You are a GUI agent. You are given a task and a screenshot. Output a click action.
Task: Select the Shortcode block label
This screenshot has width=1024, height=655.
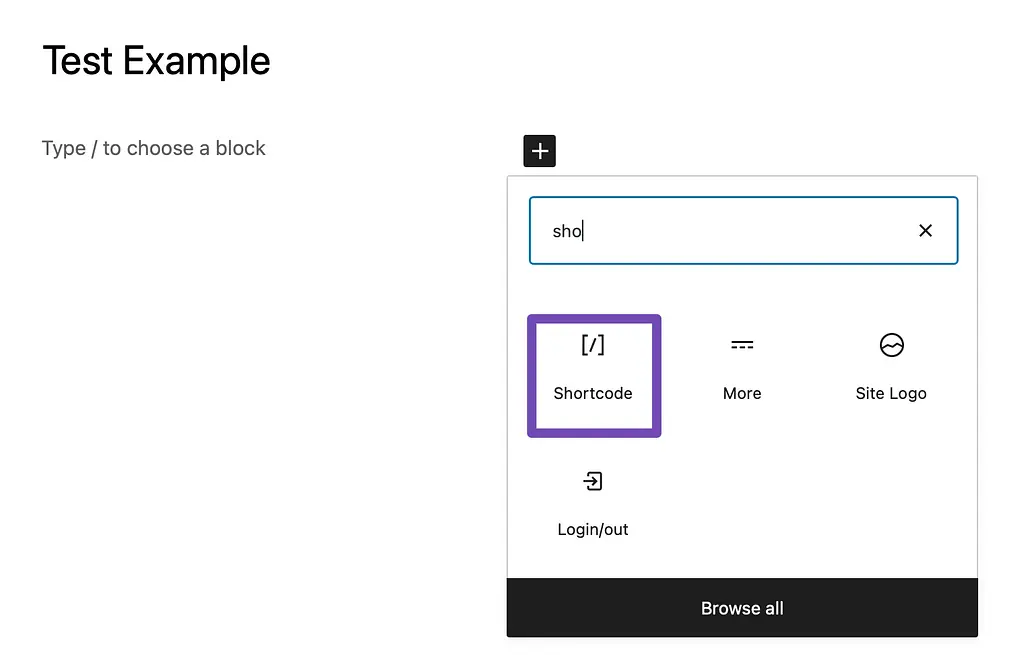[x=593, y=393]
